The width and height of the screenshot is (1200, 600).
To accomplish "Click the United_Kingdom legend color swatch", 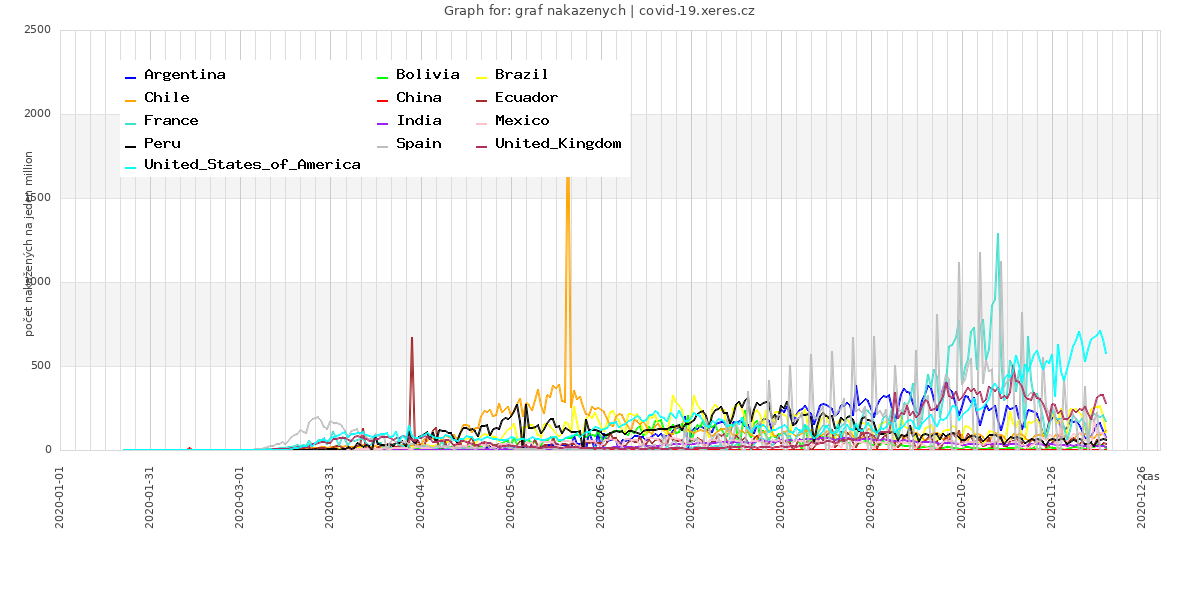I will click(x=481, y=146).
